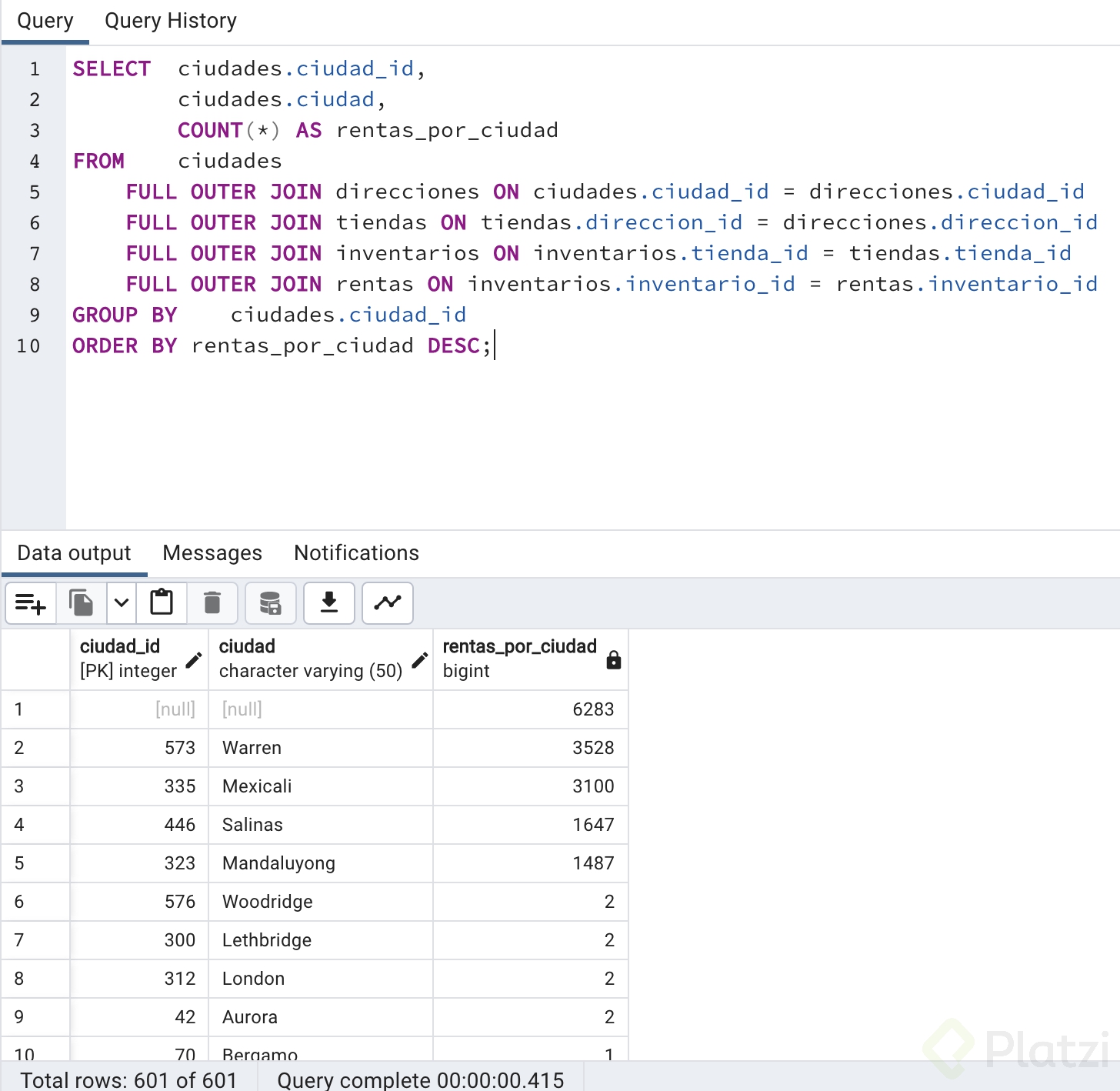The width and height of the screenshot is (1120, 1091).
Task: Open the graph visualiser
Action: click(388, 603)
